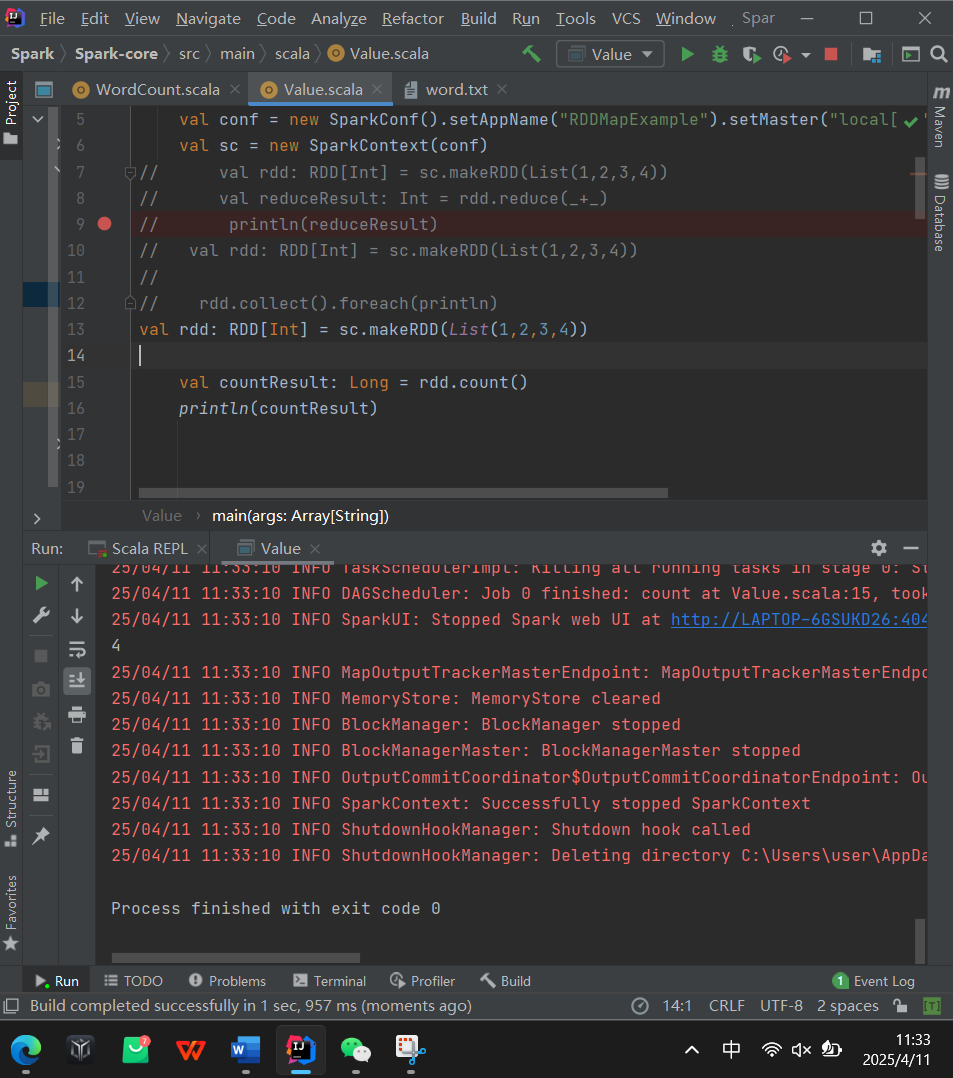953x1078 pixels.
Task: Click the print console output icon
Action: 77,714
